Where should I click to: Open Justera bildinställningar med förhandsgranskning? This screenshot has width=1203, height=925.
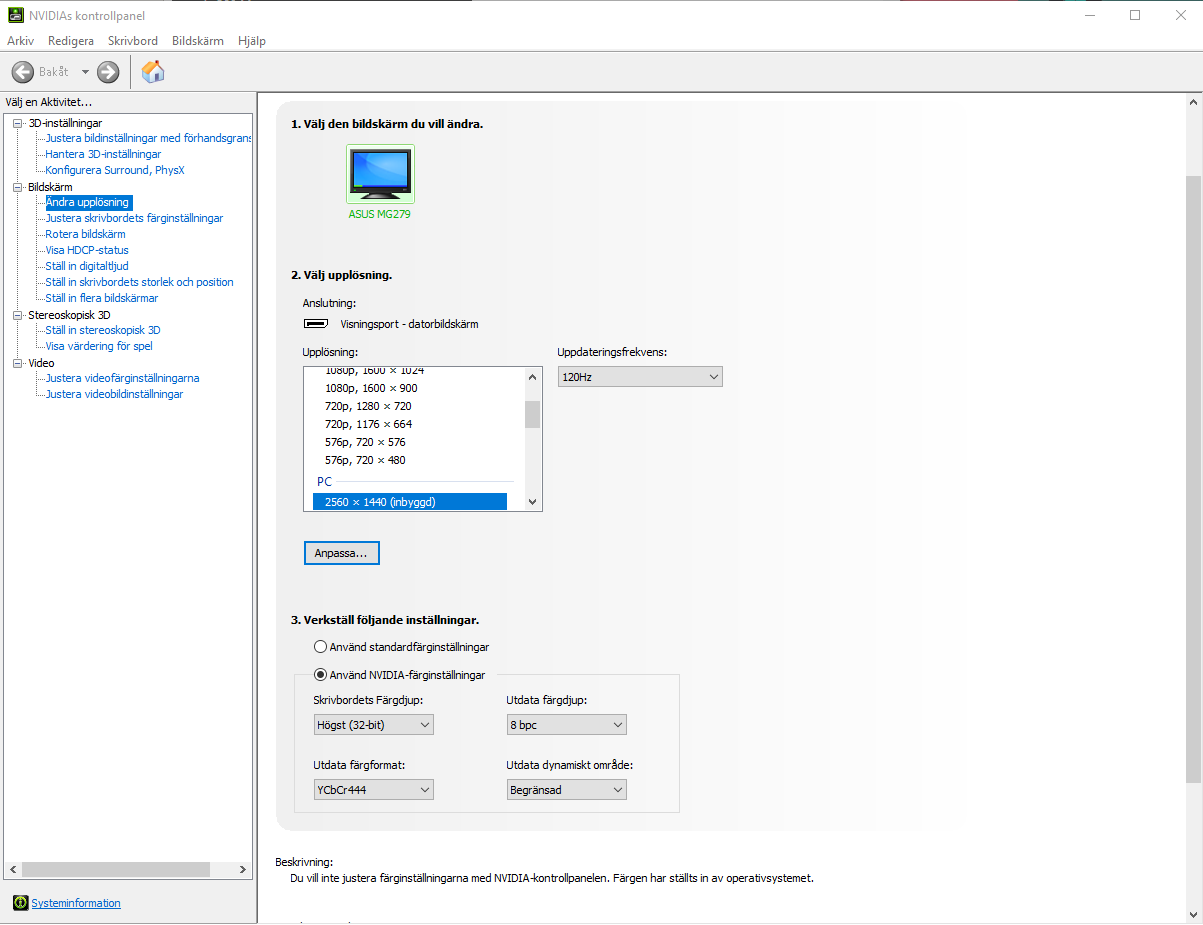148,138
